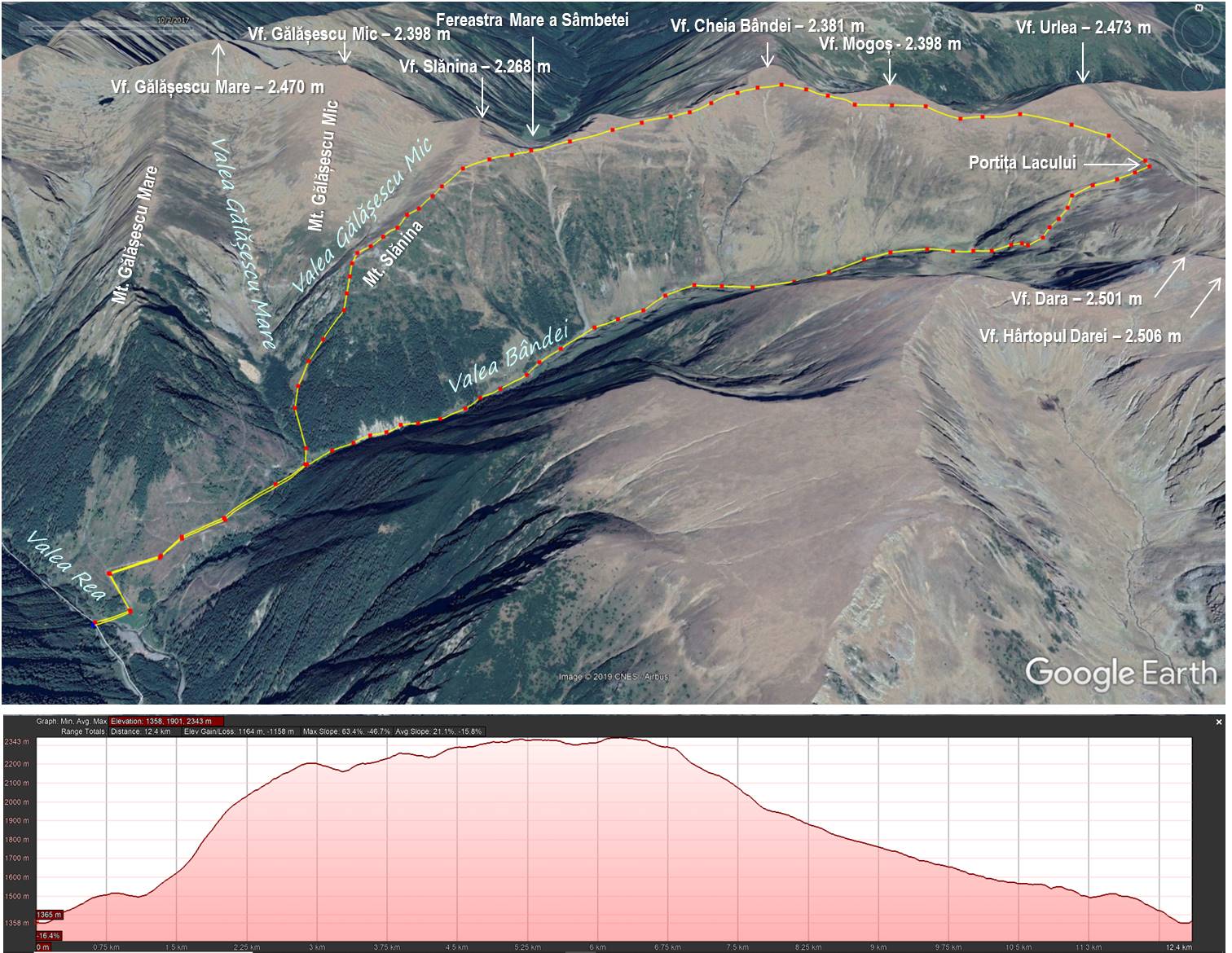Image resolution: width=1232 pixels, height=953 pixels.
Task: Close the elevation profile panel
Action: (1219, 722)
